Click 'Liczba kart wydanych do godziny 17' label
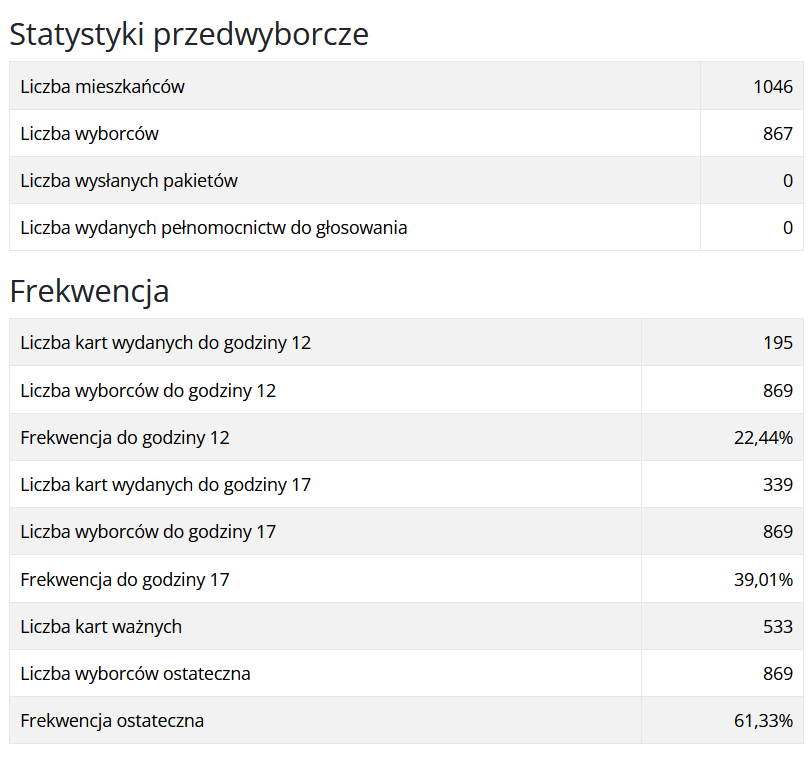 tap(165, 485)
